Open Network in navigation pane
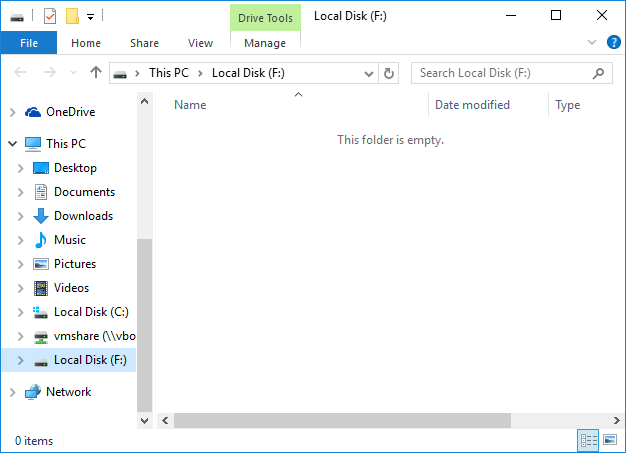Image resolution: width=626 pixels, height=453 pixels. 69,392
